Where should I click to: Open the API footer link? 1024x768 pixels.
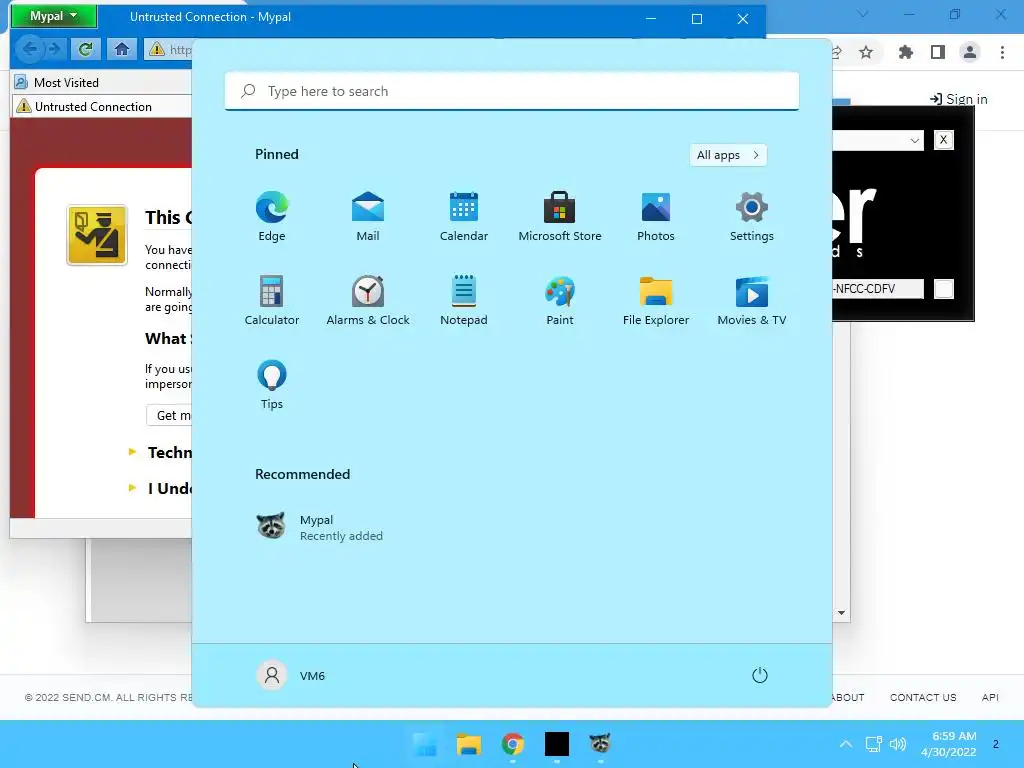point(990,697)
